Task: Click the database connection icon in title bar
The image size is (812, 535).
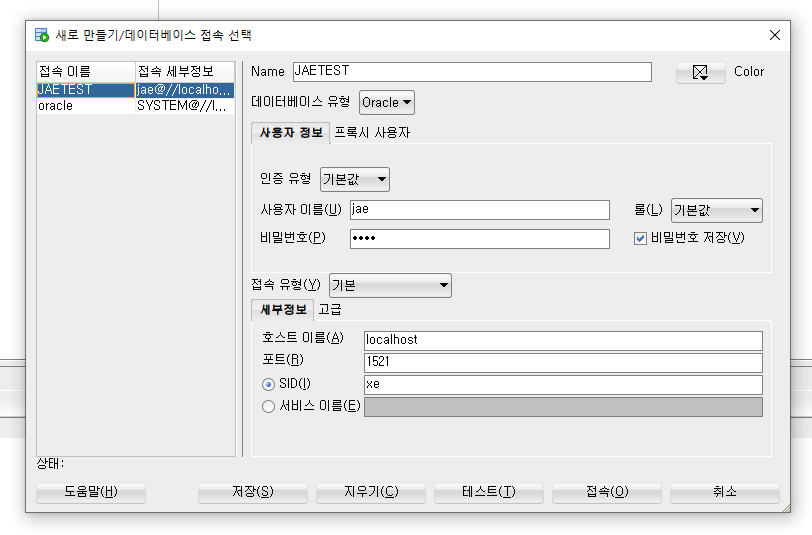Action: 41,35
